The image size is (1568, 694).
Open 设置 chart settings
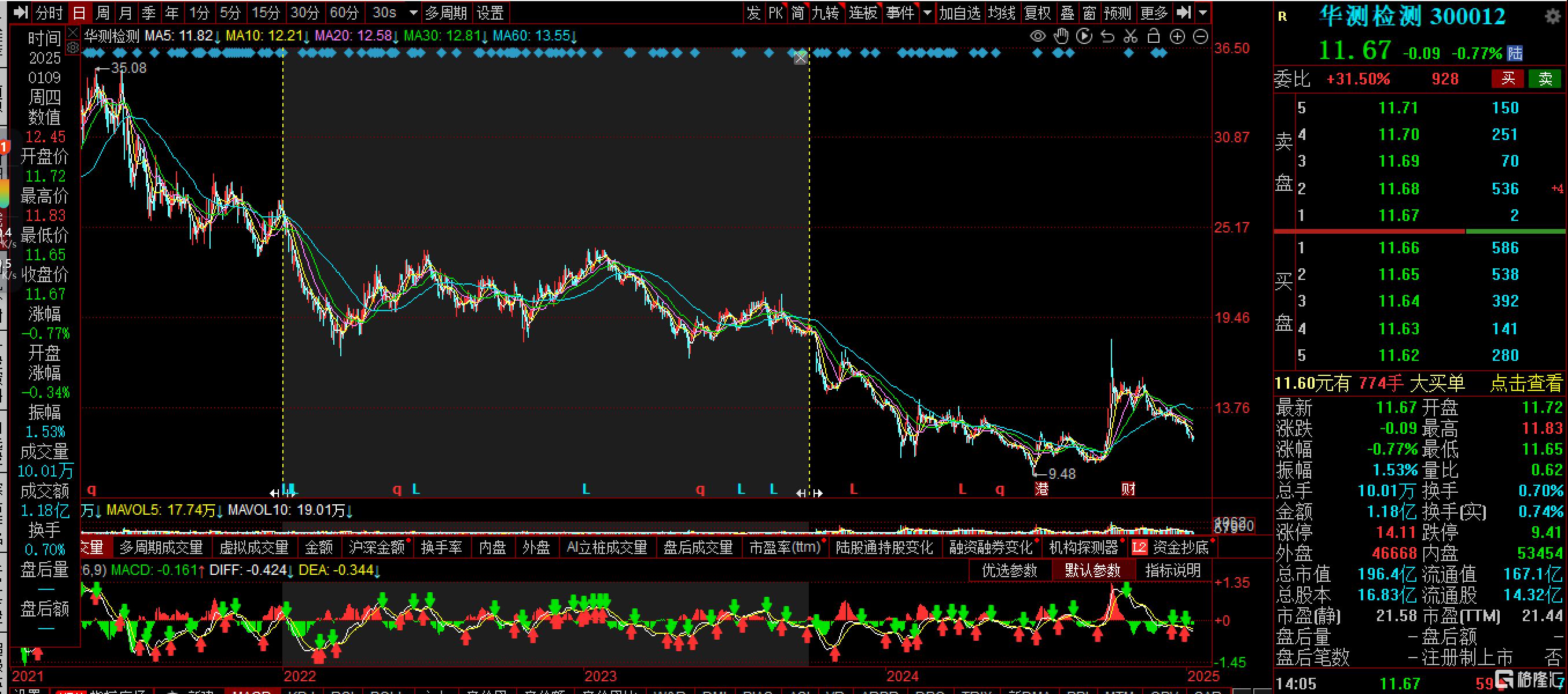pos(490,12)
